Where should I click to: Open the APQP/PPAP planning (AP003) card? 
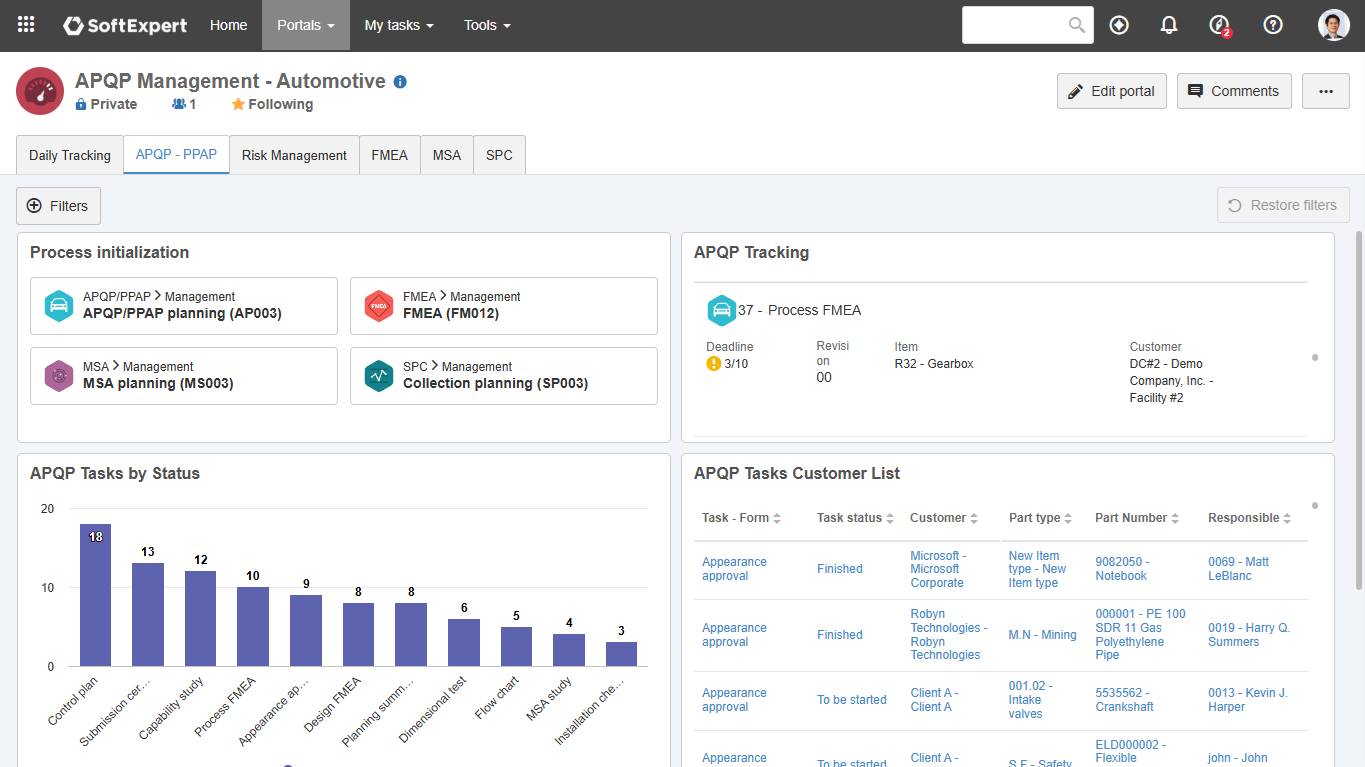(x=184, y=306)
